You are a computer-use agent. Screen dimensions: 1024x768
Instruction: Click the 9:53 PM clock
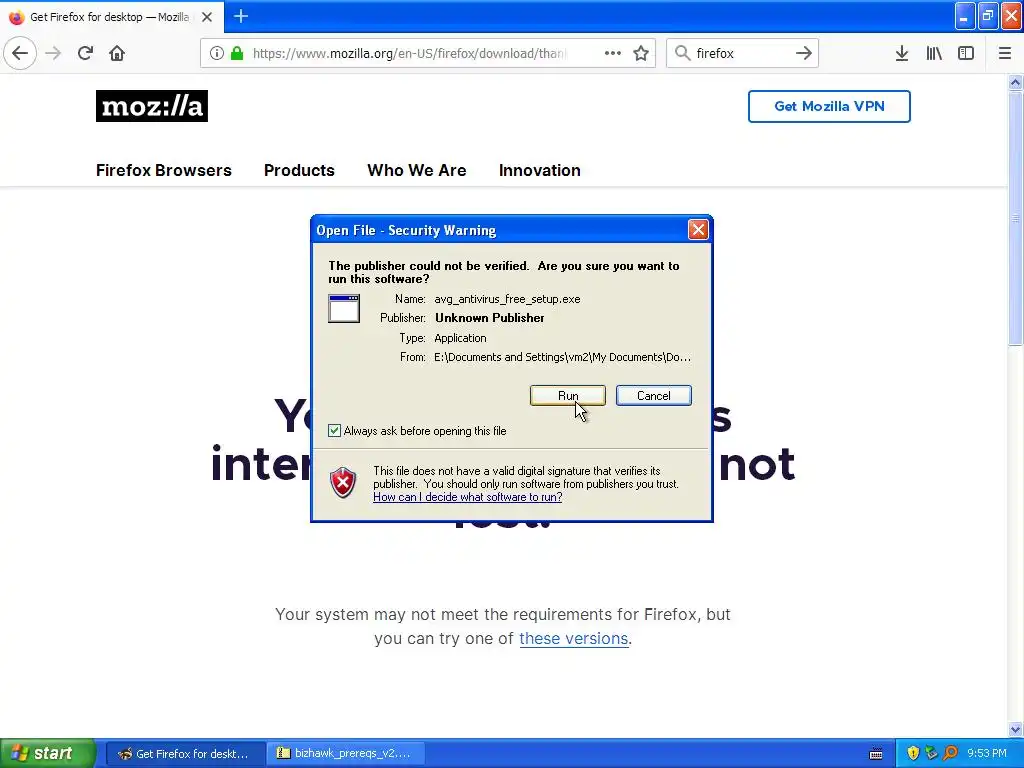[x=987, y=753]
